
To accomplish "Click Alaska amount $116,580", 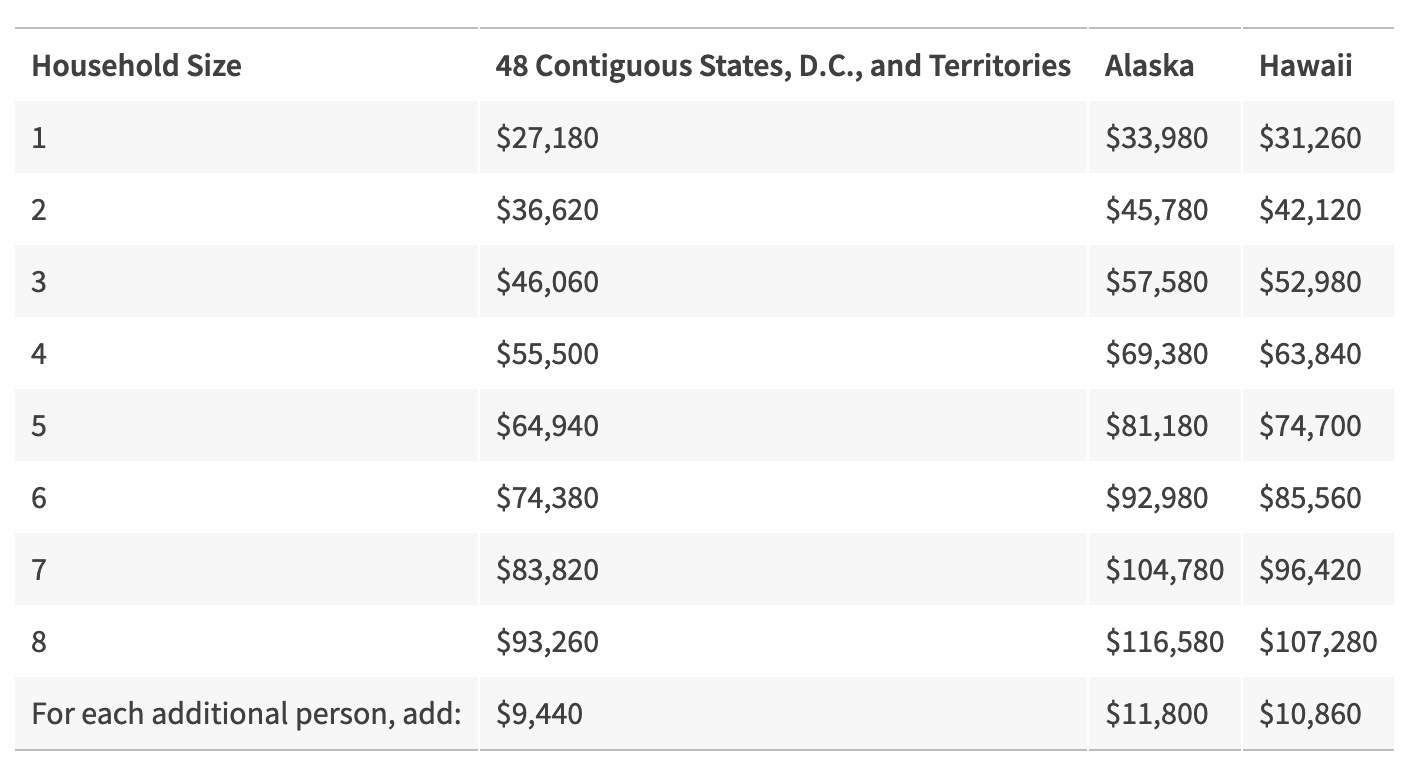I will 1164,642.
